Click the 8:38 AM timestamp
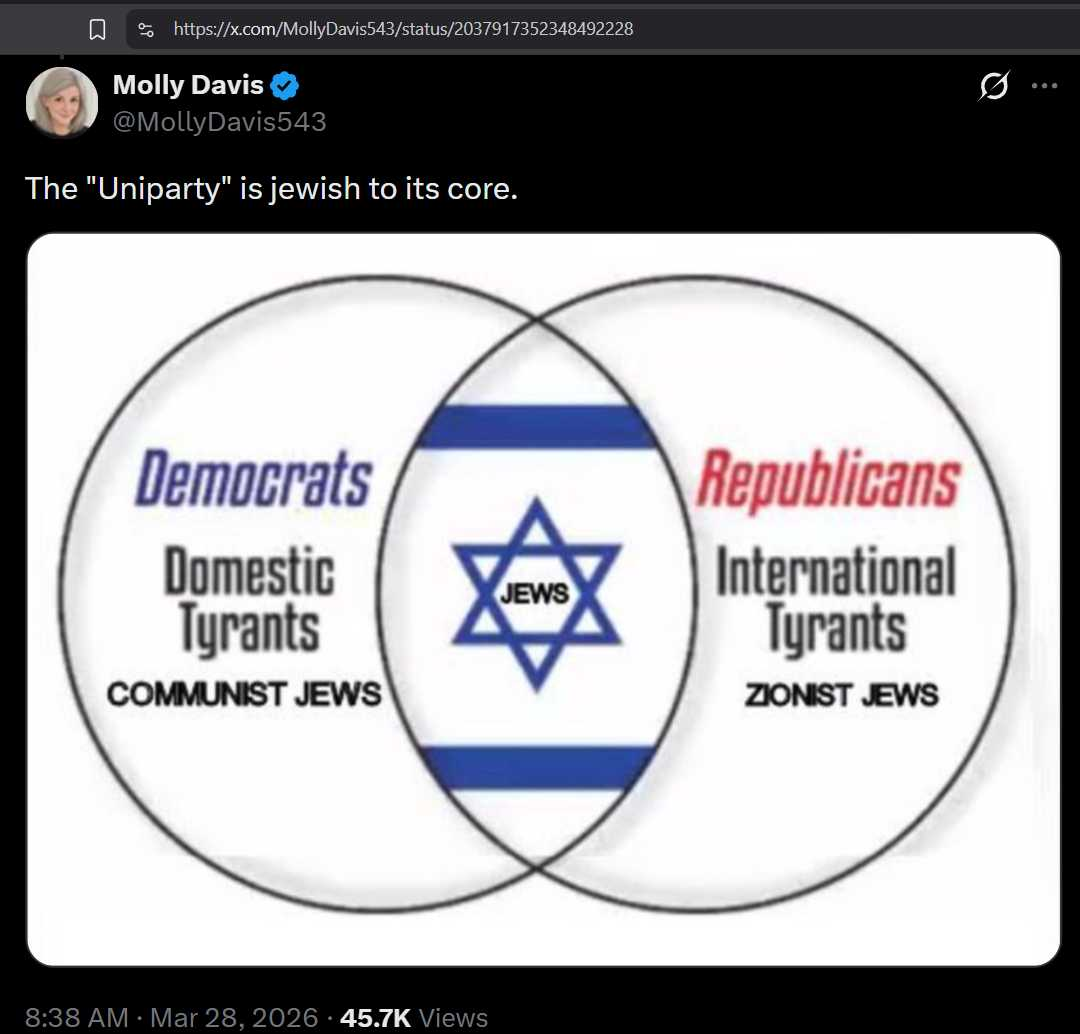Image resolution: width=1080 pixels, height=1034 pixels. click(x=76, y=1017)
